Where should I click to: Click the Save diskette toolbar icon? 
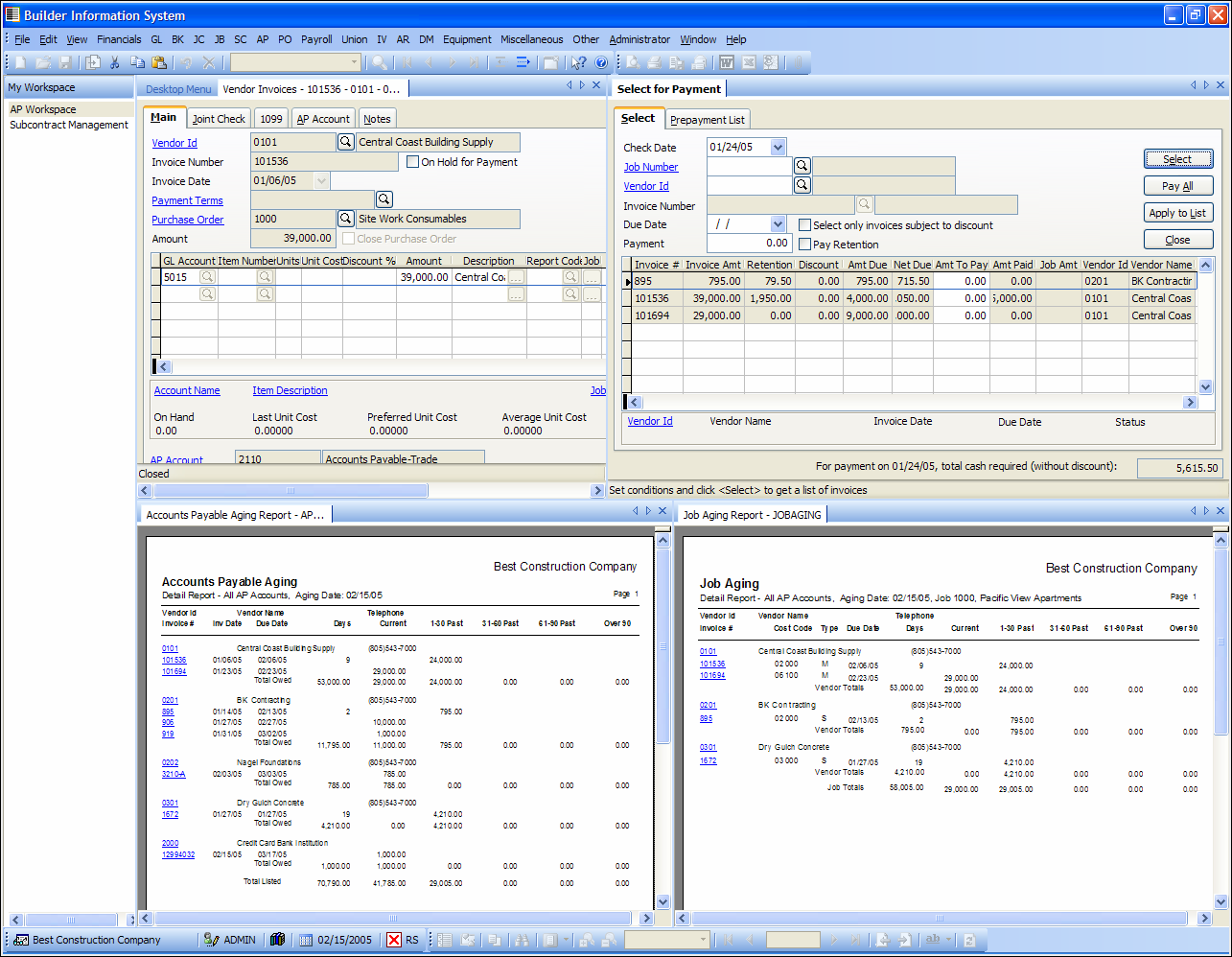[65, 62]
